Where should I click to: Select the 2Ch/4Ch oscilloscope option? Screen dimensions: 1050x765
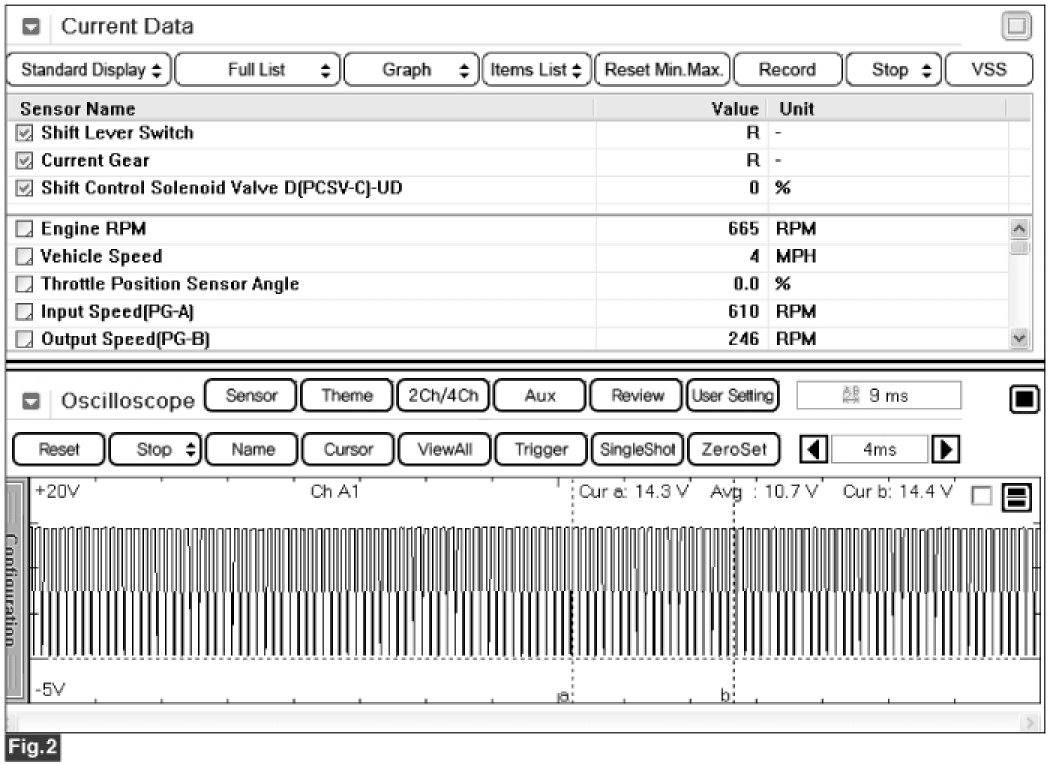click(x=441, y=395)
